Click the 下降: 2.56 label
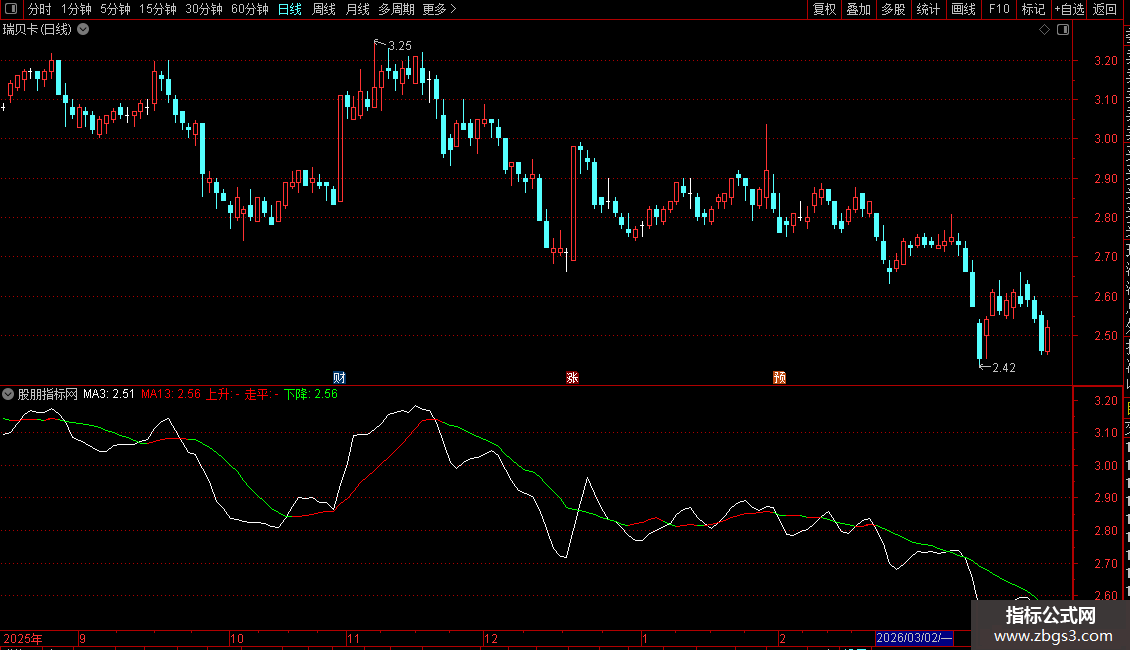Image resolution: width=1130 pixels, height=650 pixels. tap(310, 394)
